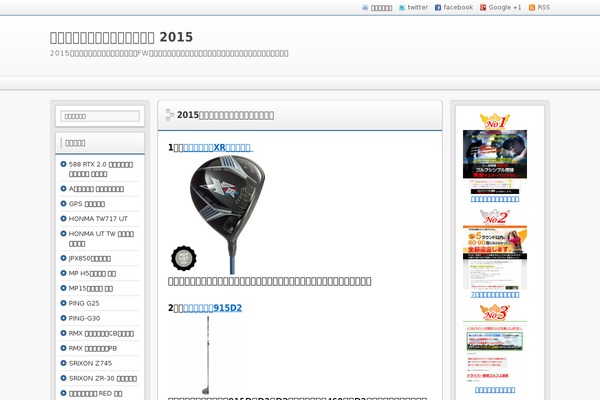This screenshot has height=400, width=600.
Task: Open the twitter link in header
Action: 417,7
